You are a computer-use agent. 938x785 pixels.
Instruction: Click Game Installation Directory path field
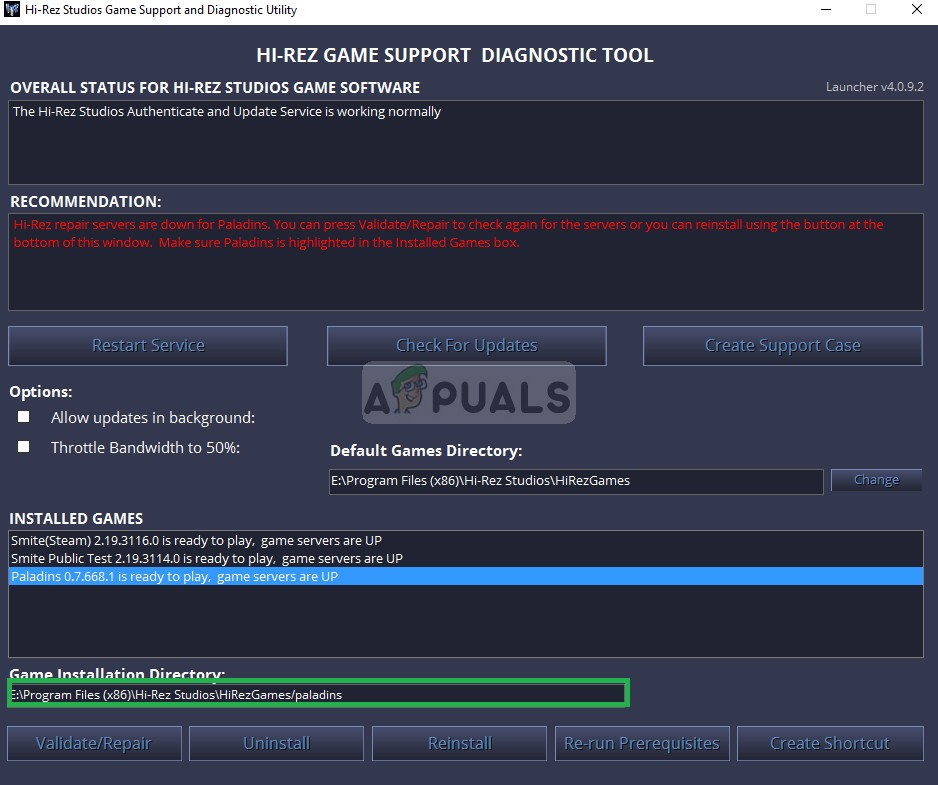click(x=318, y=694)
